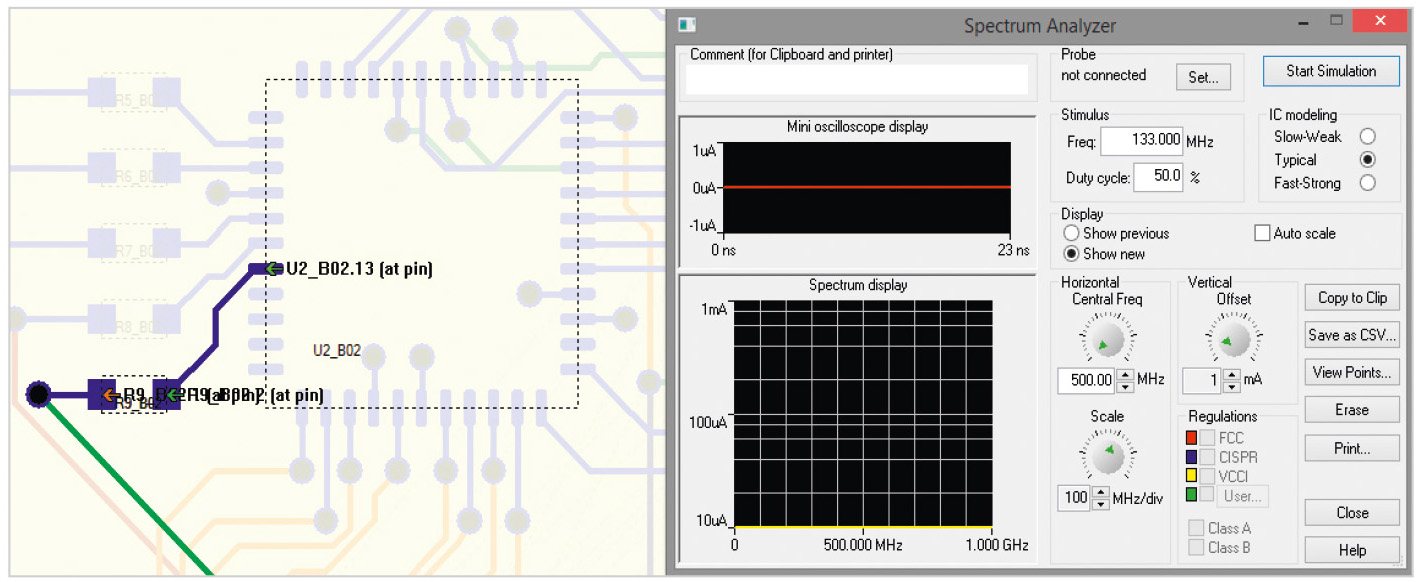Click Start Simulation button
The width and height of the screenshot is (1418, 582).
point(1331,71)
